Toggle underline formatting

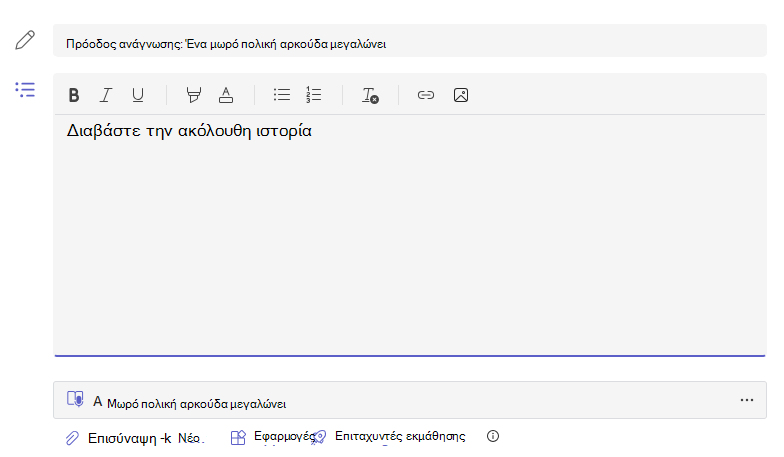tap(138, 95)
